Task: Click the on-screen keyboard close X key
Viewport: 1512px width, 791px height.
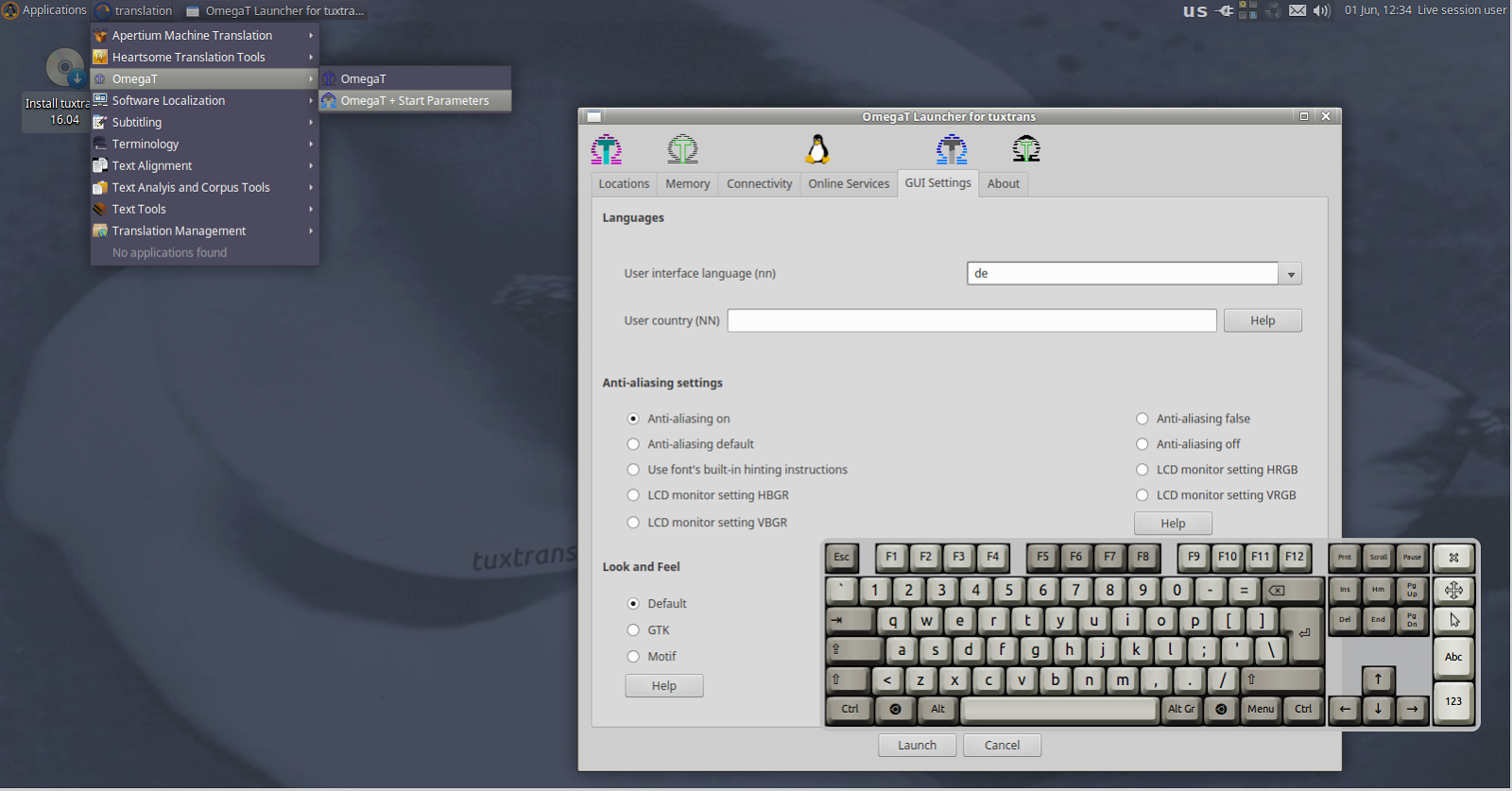Action: coord(1453,558)
